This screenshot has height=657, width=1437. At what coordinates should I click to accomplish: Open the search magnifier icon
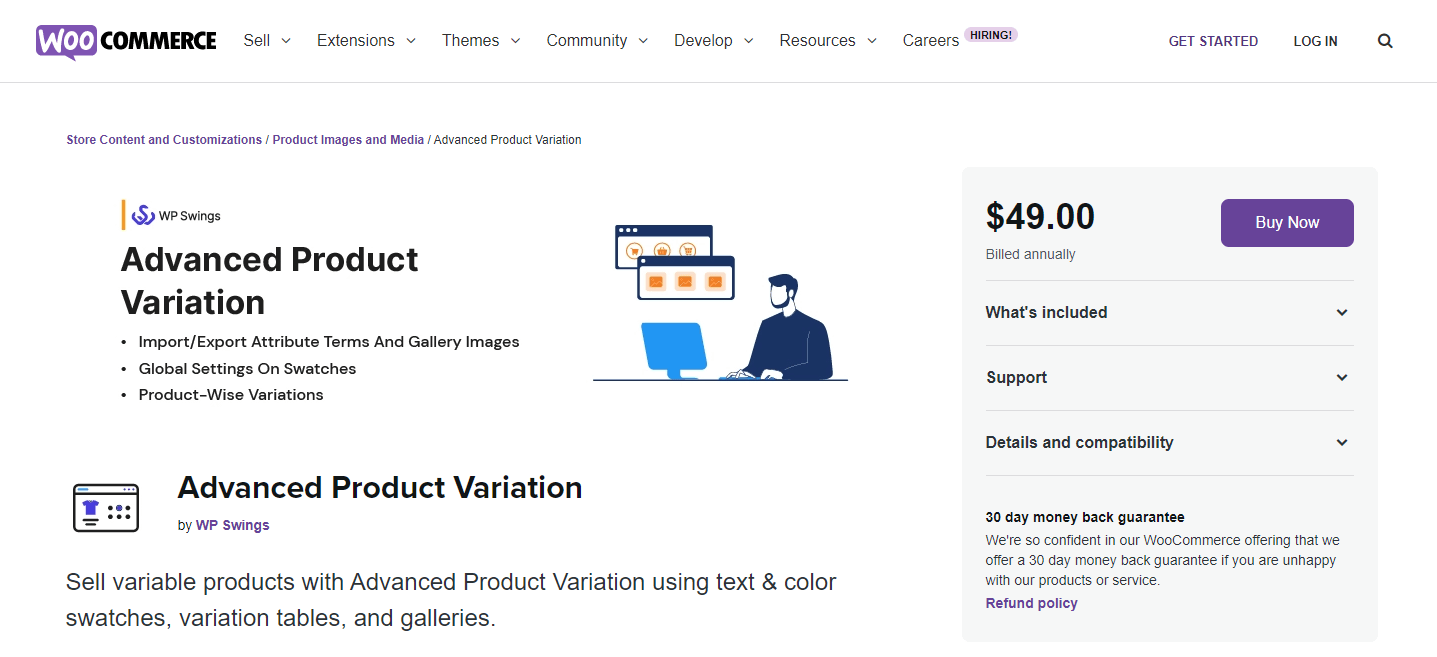click(x=1385, y=41)
